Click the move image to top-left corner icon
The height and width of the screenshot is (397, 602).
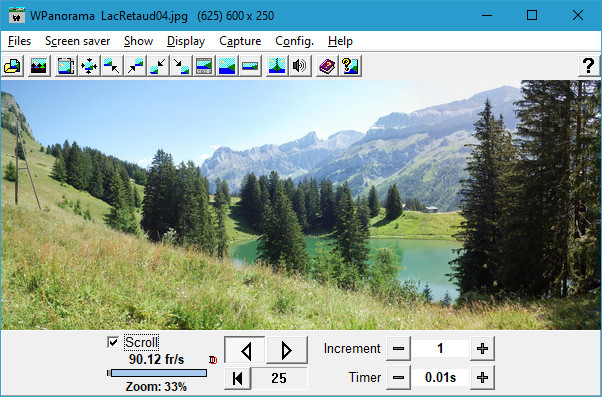[x=112, y=66]
